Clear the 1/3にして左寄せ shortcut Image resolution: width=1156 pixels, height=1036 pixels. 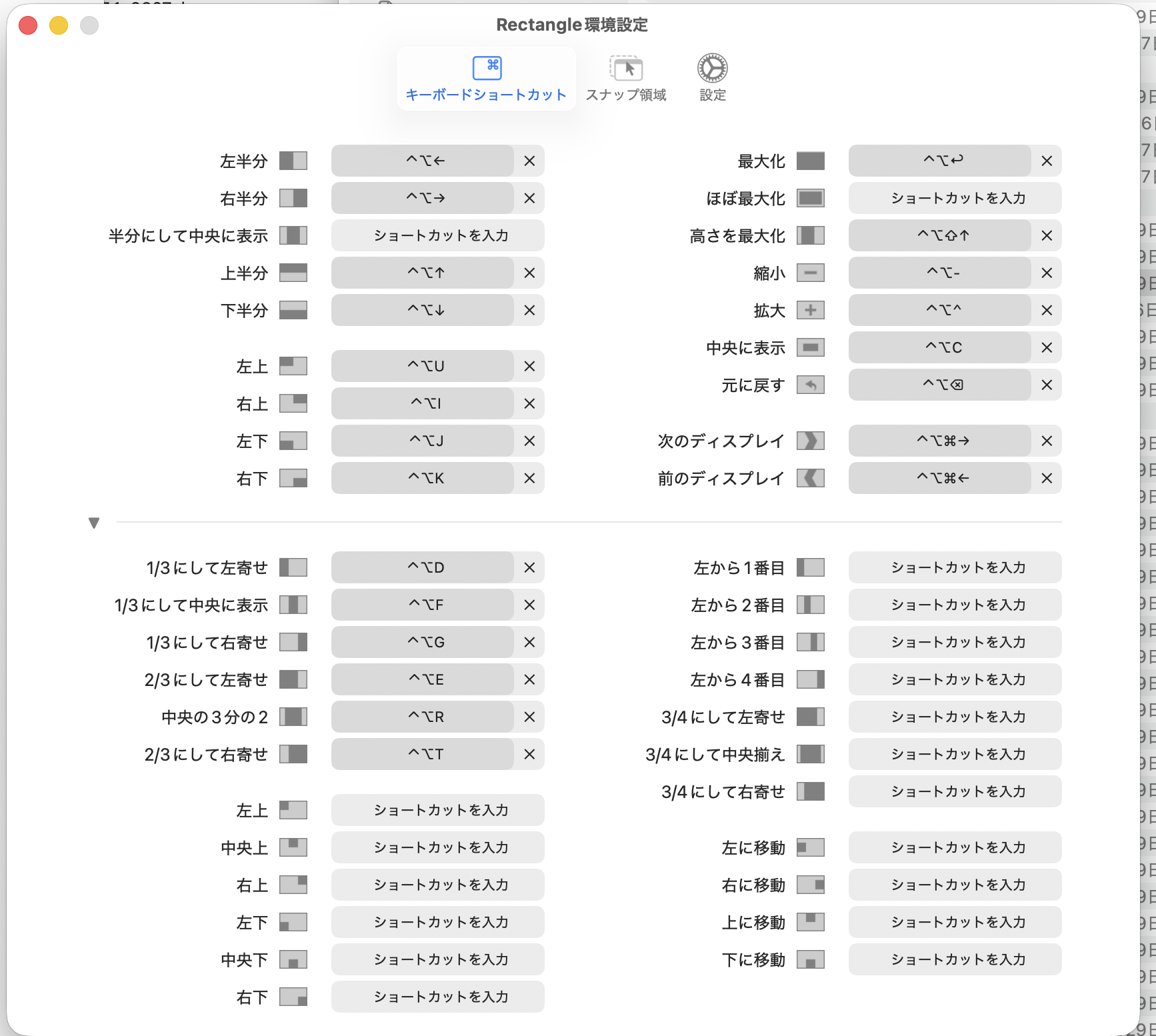pos(529,567)
